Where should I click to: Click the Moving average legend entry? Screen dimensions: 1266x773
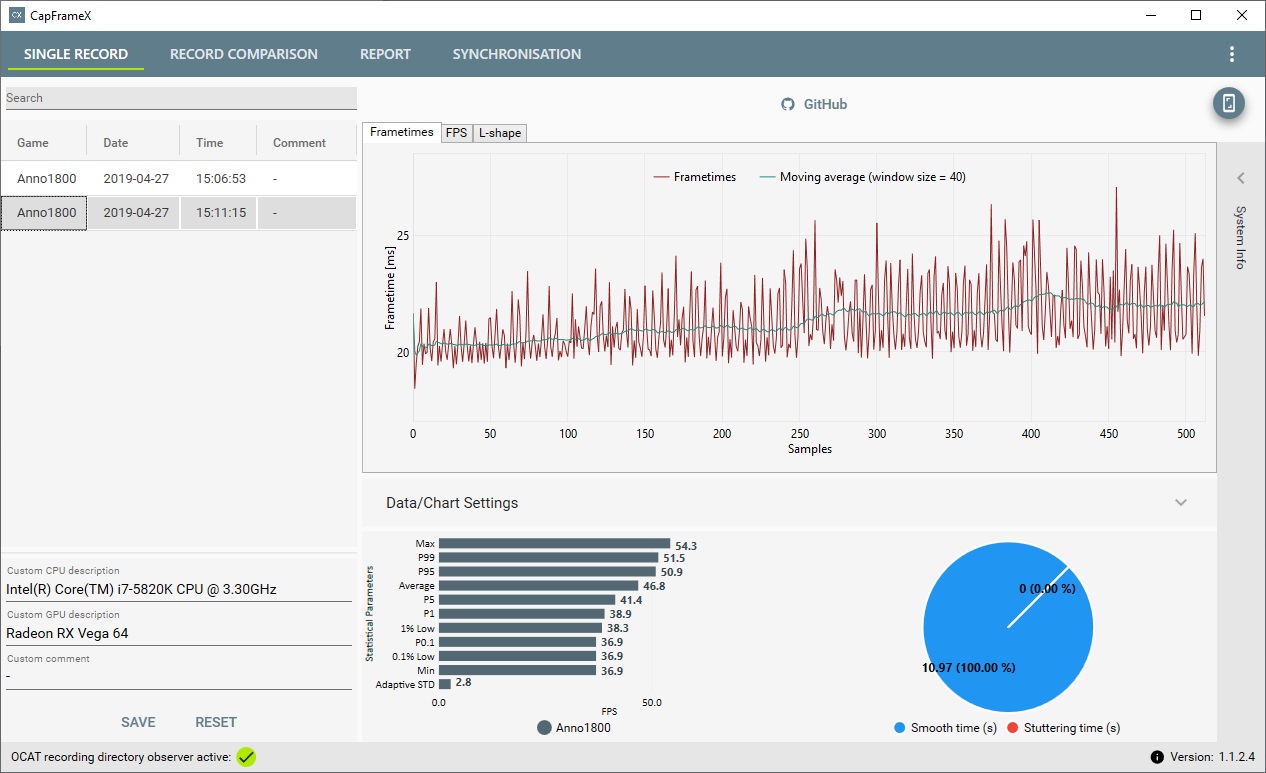862,177
